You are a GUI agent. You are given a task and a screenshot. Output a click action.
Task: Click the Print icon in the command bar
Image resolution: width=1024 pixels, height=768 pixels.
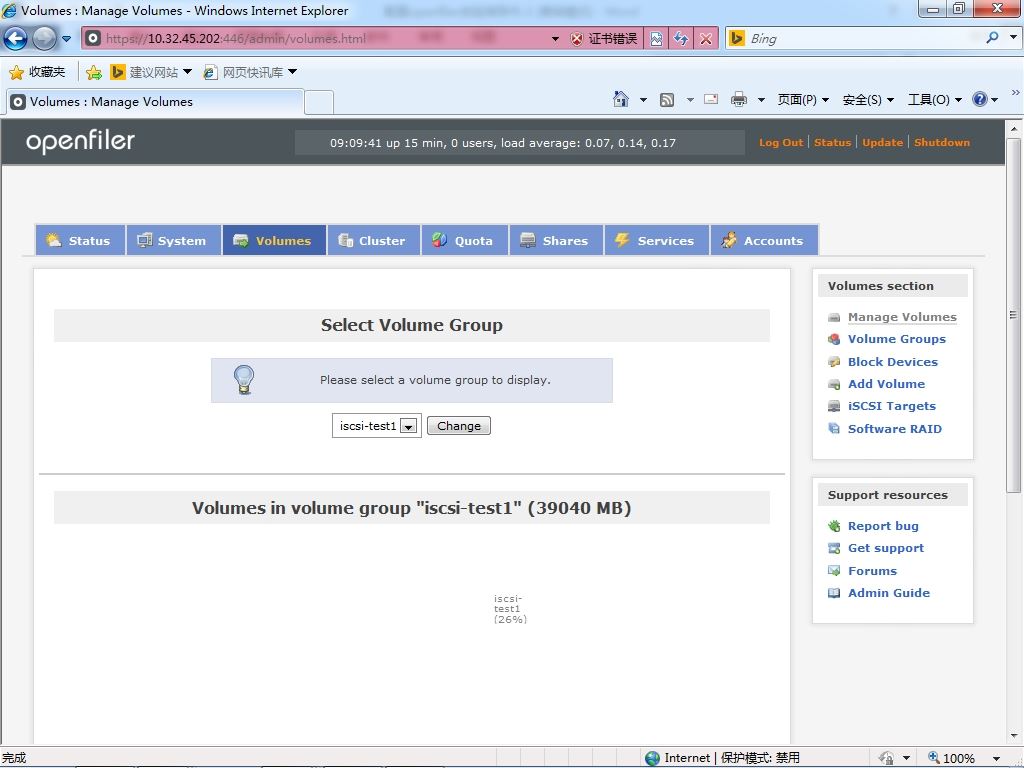coord(739,99)
